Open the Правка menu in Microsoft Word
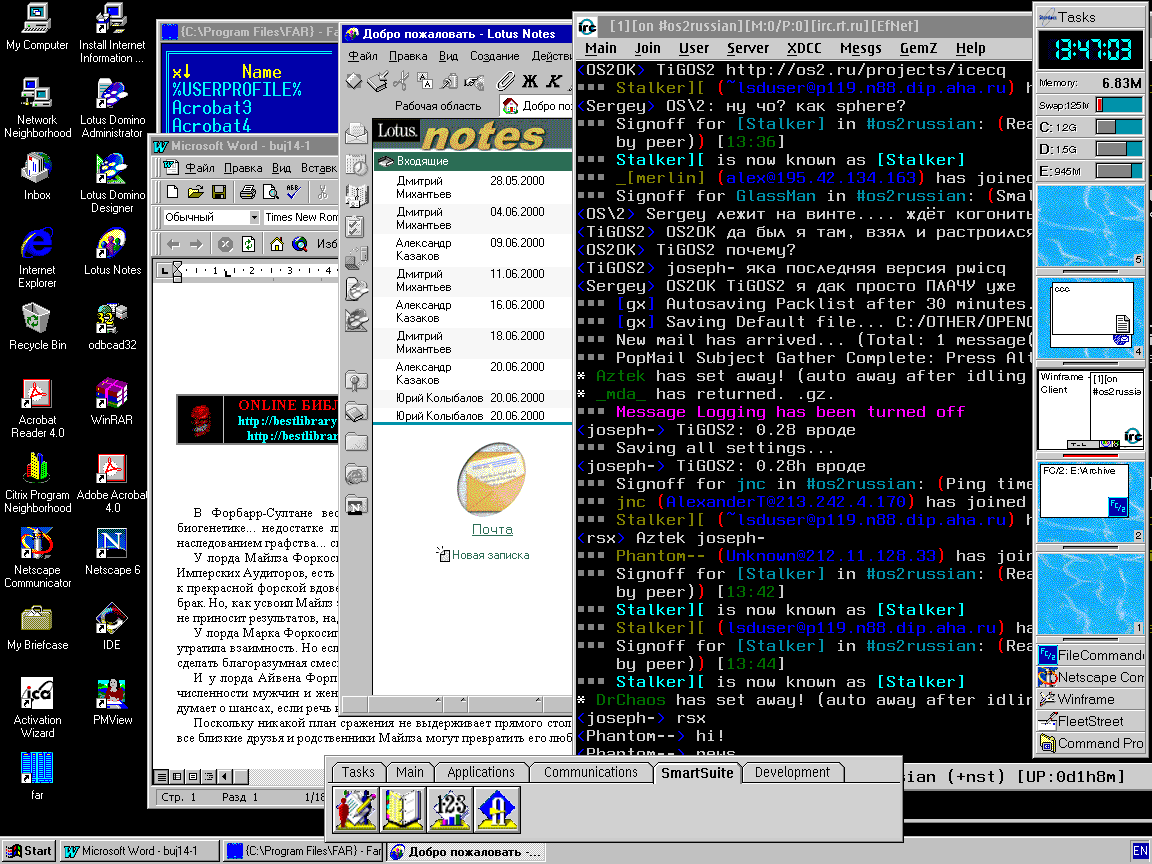This screenshot has height=864, width=1152. (x=243, y=168)
